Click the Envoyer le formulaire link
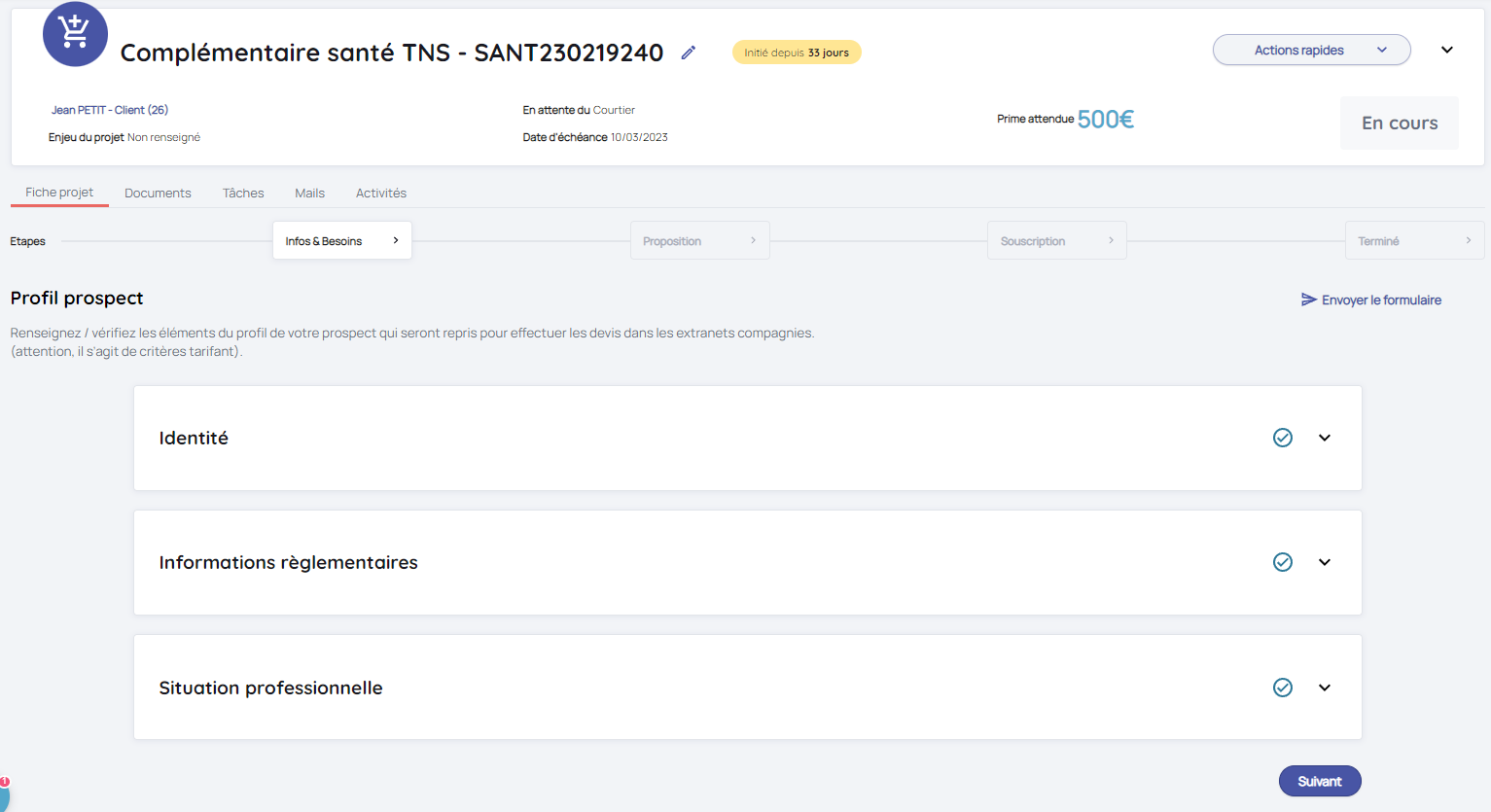1491x812 pixels. (x=1381, y=300)
